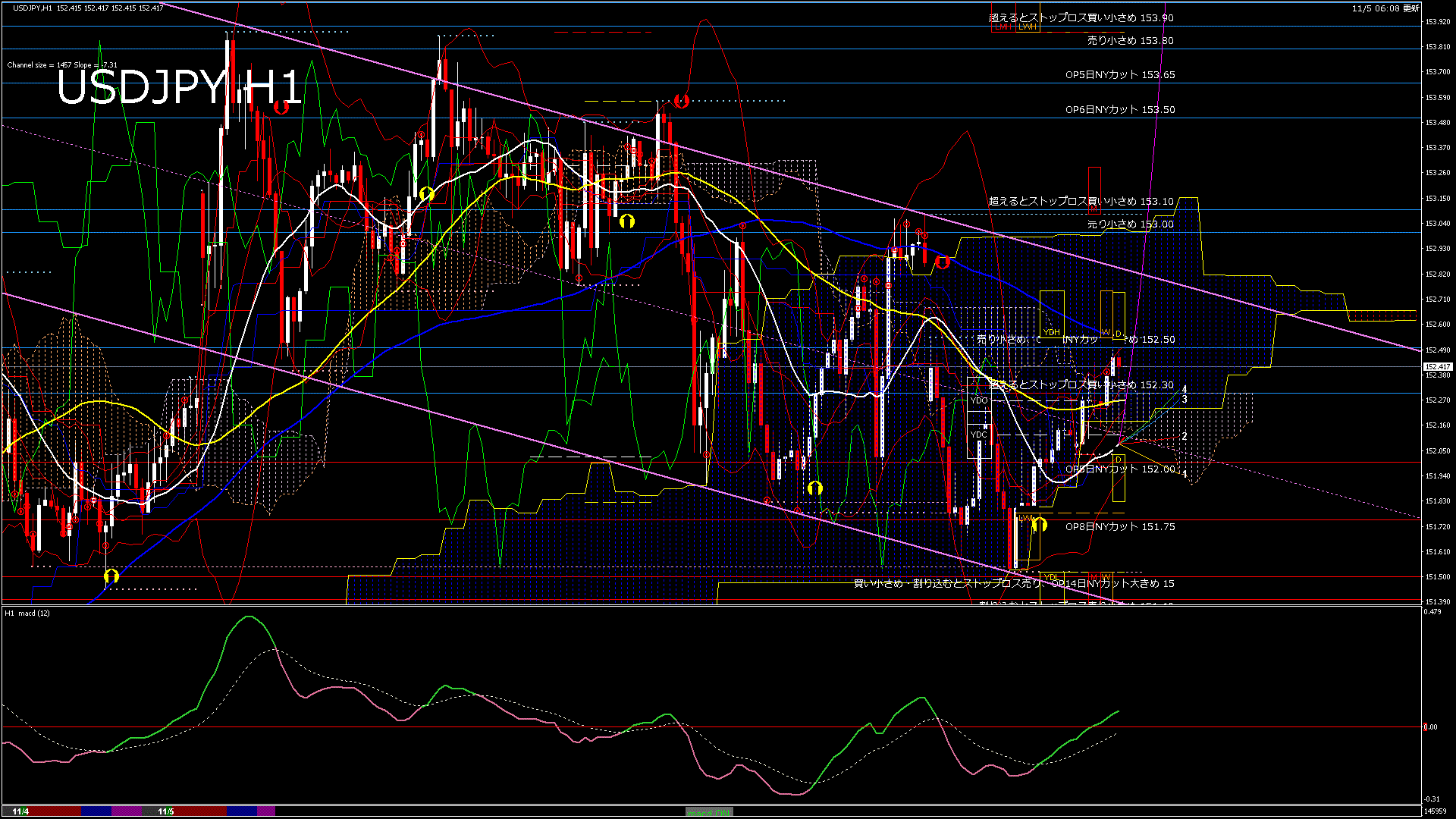1456x819 pixels.
Task: Select the OP8日NYカット 151.75 label
Action: (1119, 527)
